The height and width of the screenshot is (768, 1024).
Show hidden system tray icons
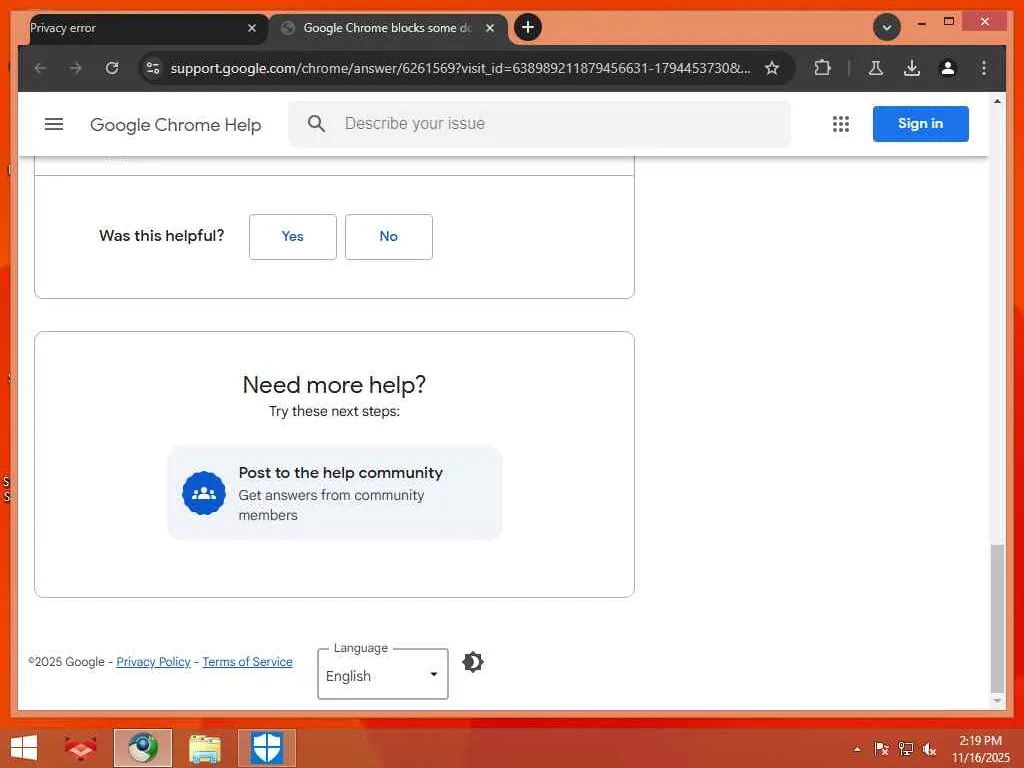coord(857,749)
